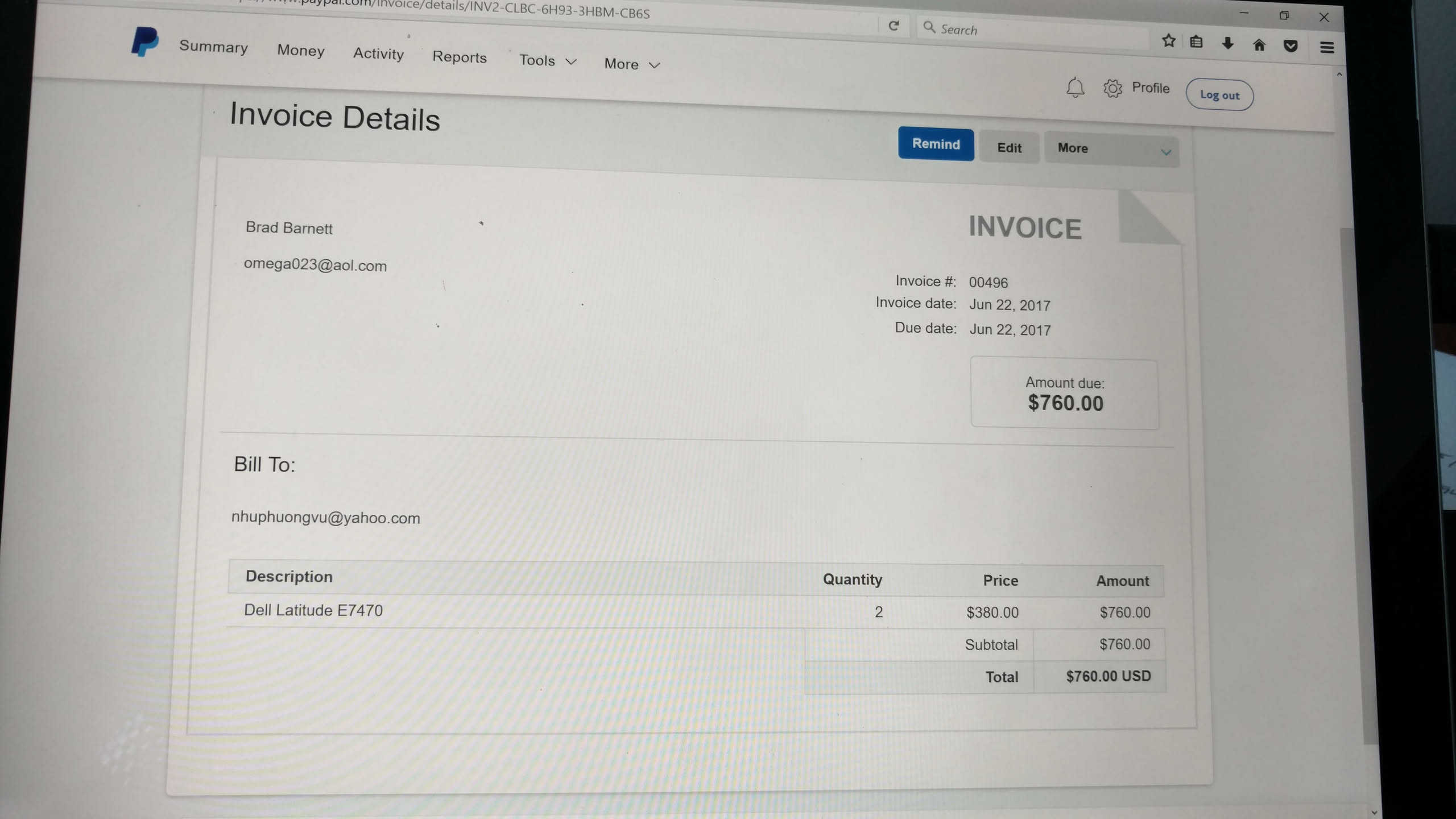Click the PayPal logo icon

click(x=144, y=42)
